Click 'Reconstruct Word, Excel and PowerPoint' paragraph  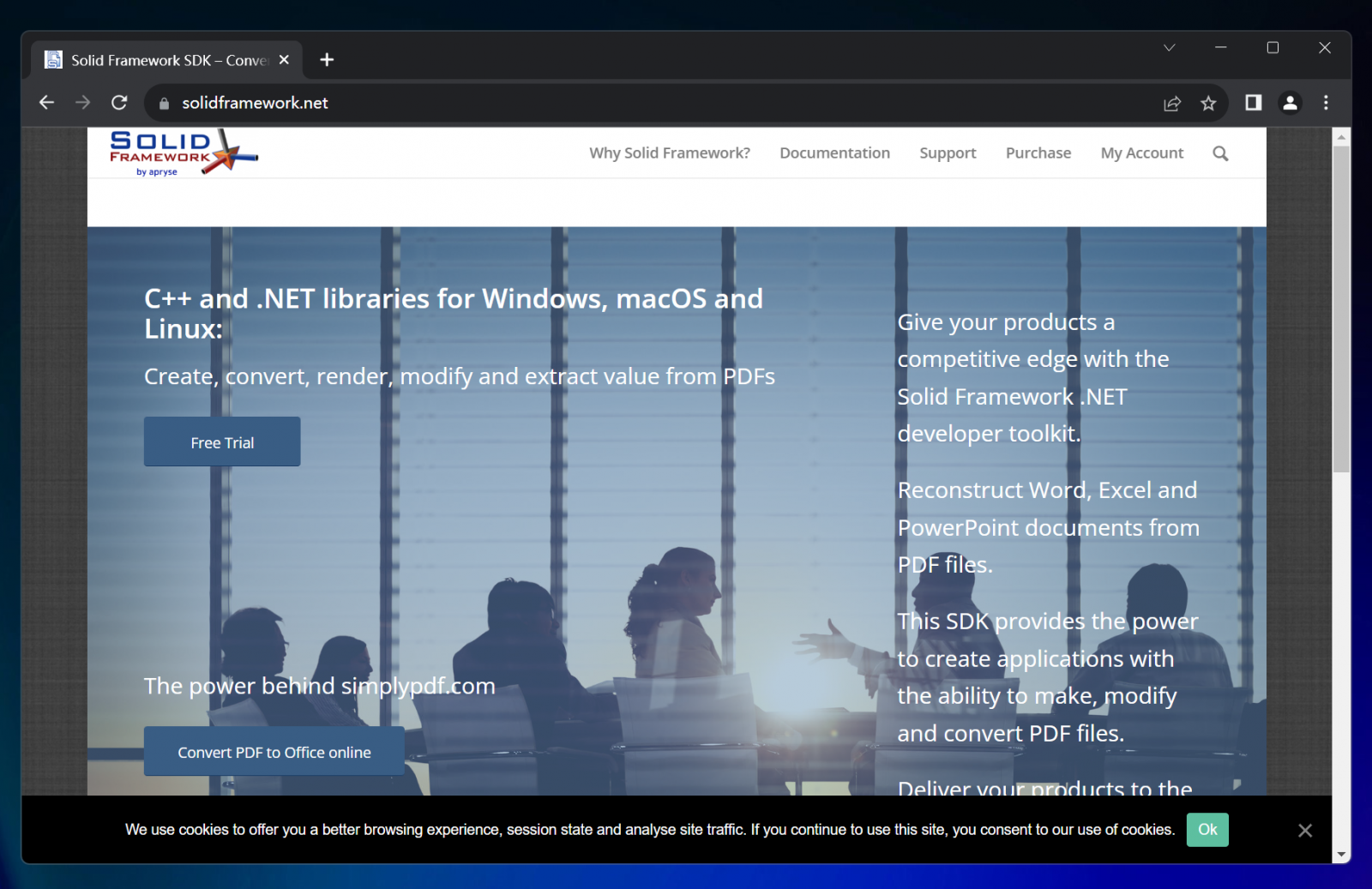point(1048,527)
